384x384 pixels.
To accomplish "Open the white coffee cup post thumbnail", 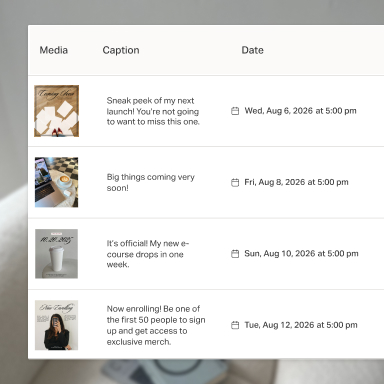I will [57, 254].
